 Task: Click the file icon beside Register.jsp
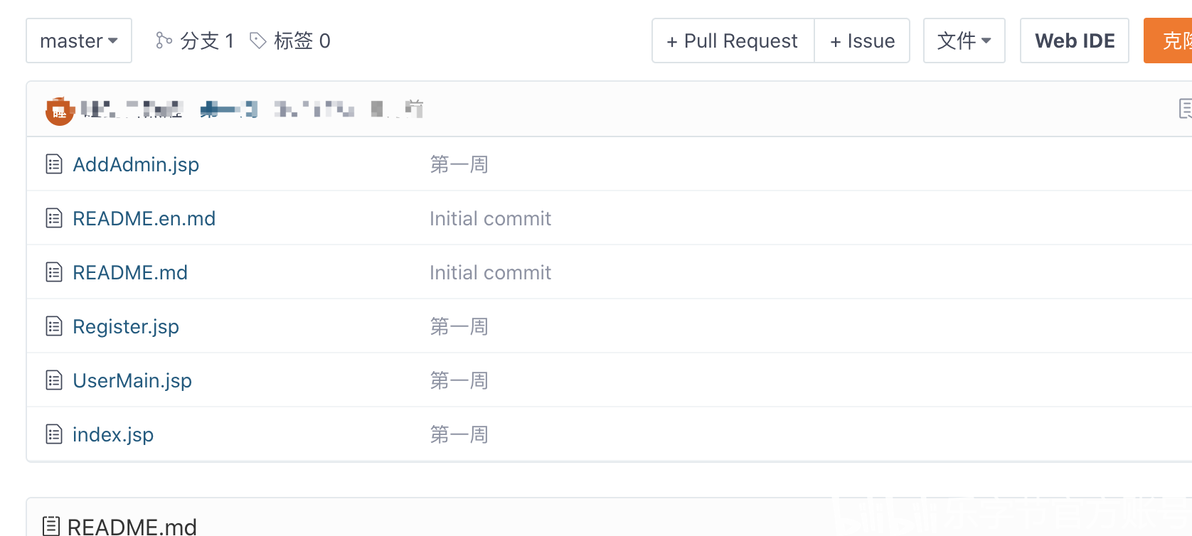click(x=54, y=326)
